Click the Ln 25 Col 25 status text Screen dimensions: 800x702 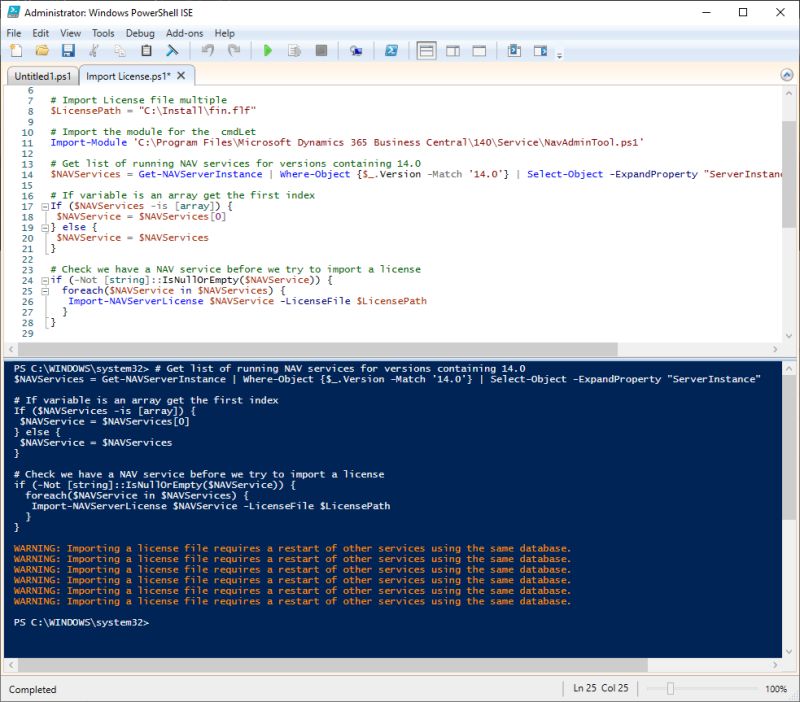pyautogui.click(x=601, y=688)
